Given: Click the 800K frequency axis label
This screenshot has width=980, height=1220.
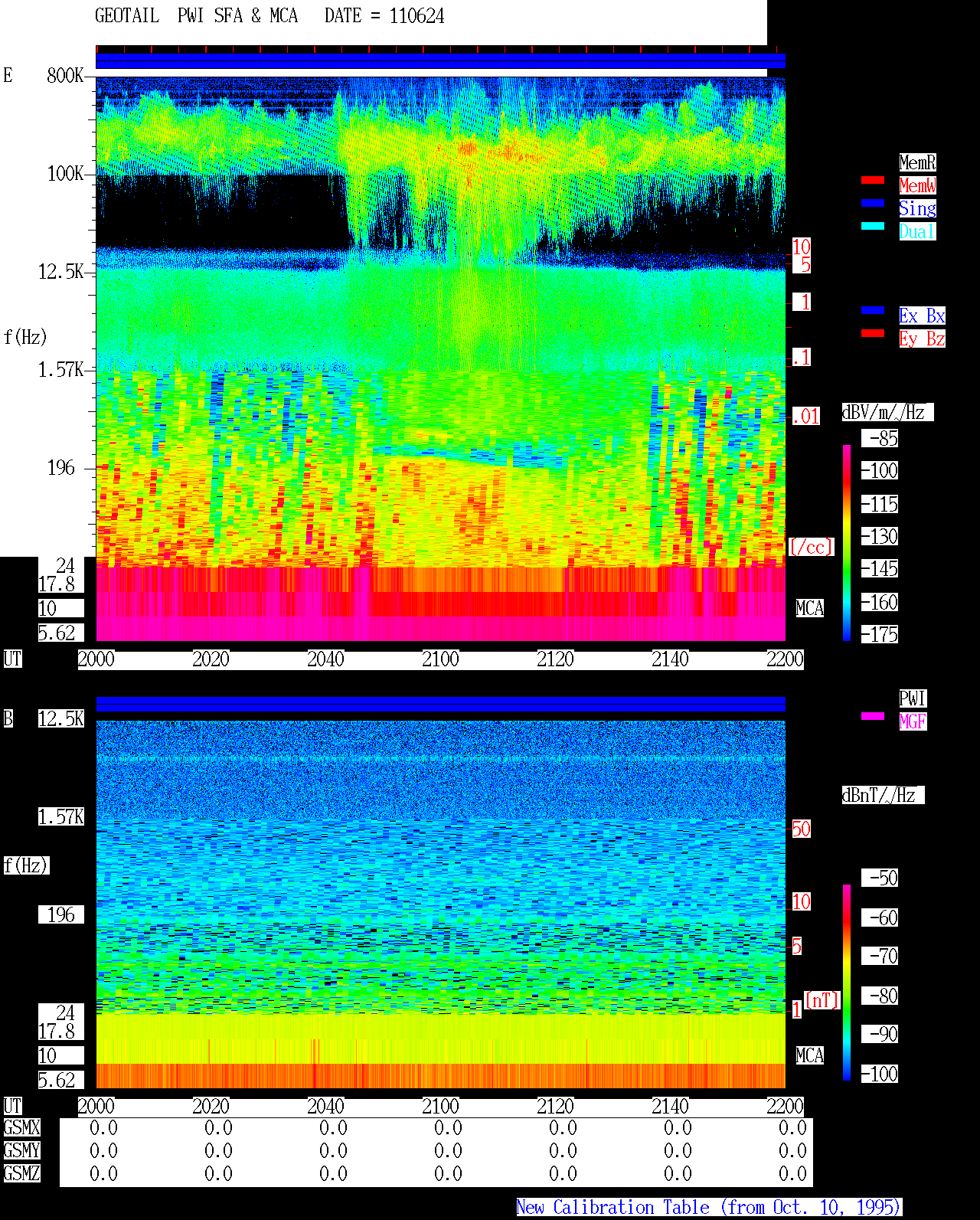Looking at the screenshot, I should (x=65, y=76).
